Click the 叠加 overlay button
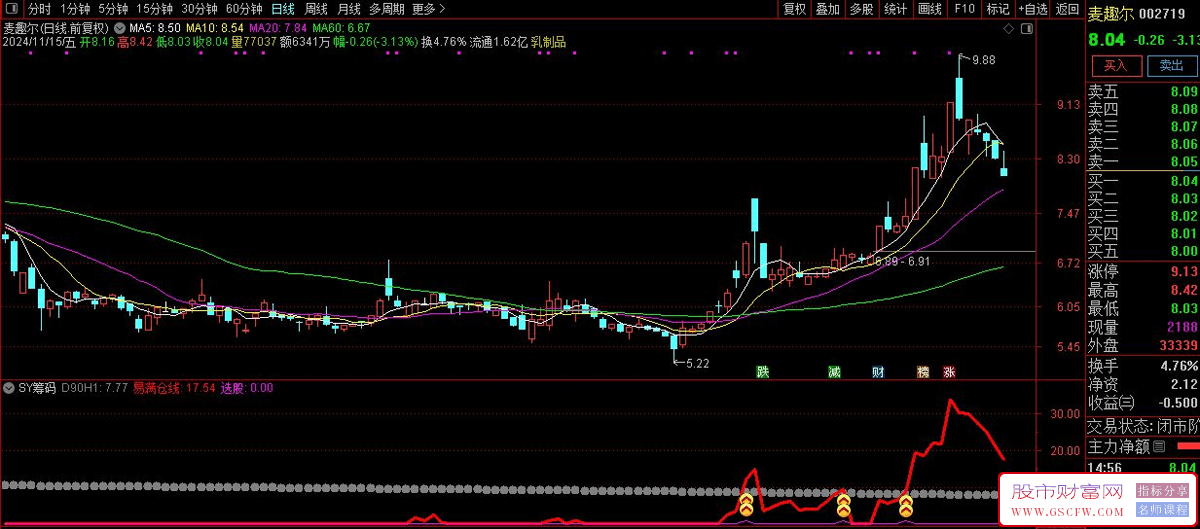Image resolution: width=1200 pixels, height=529 pixels. pos(828,9)
